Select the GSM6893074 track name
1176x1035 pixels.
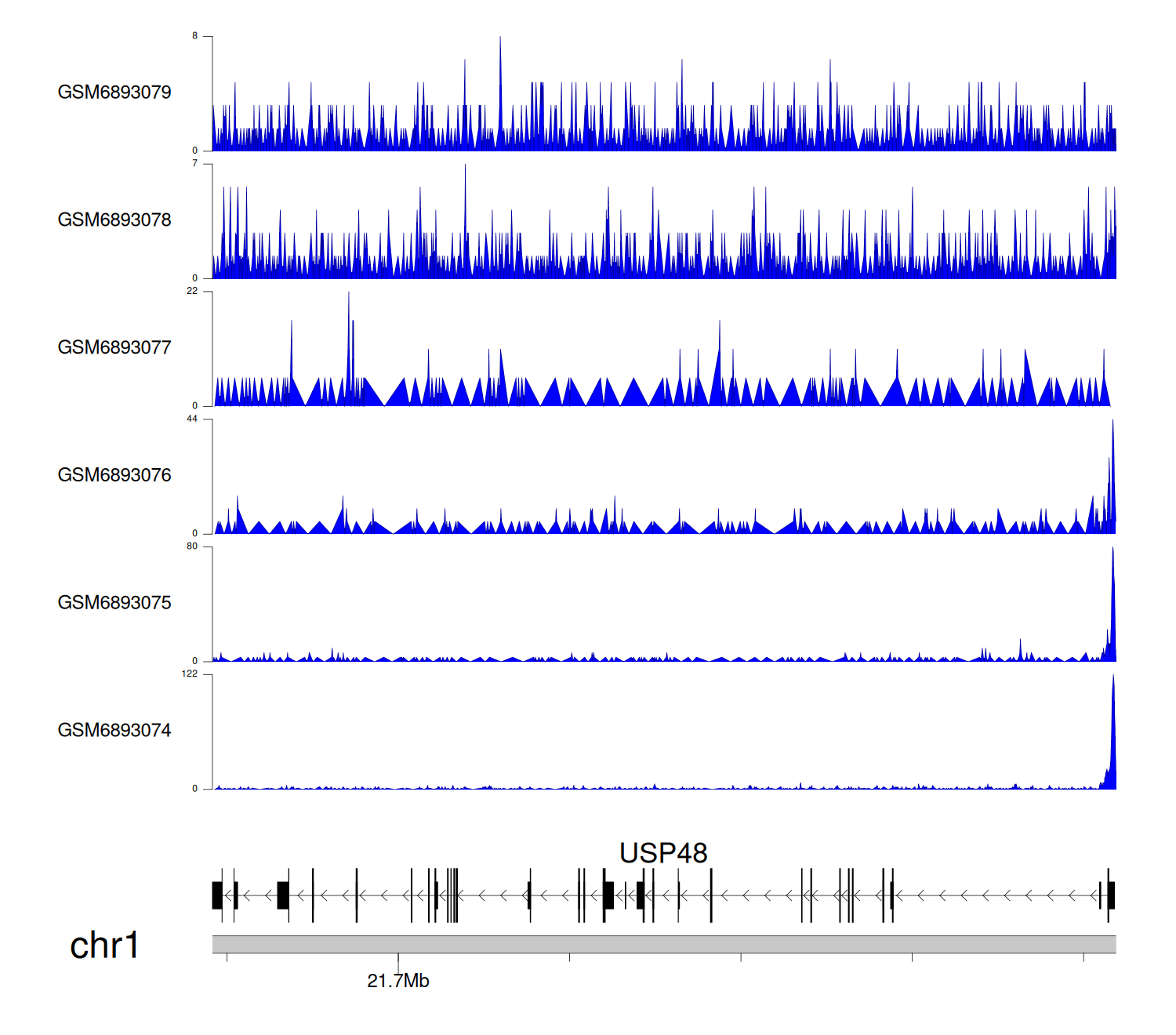[x=114, y=731]
